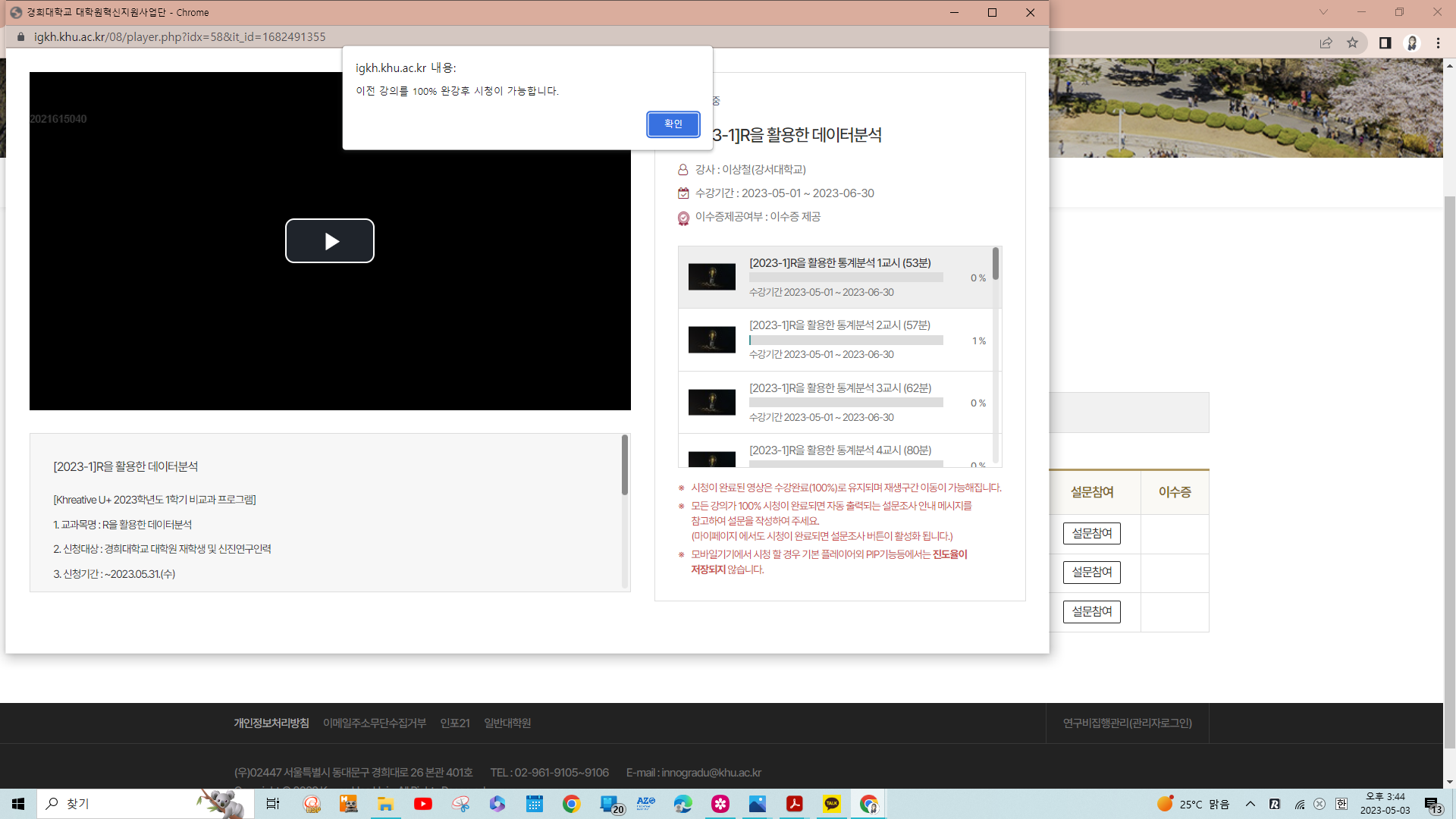Screen dimensions: 1456x819
Task: Click the bookmark star icon in Chrome
Action: [x=1352, y=43]
